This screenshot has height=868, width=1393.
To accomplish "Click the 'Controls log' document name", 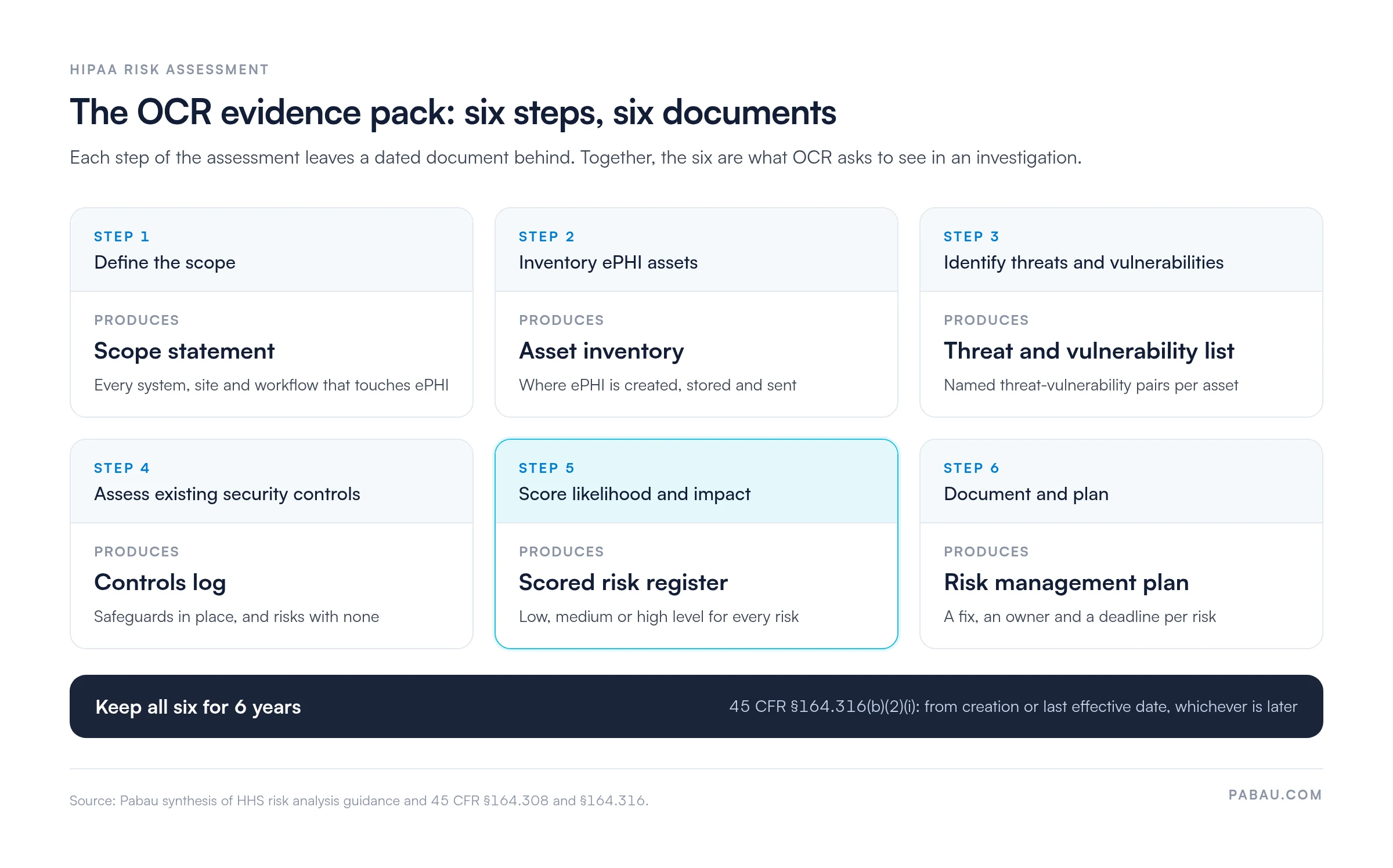I will tap(160, 583).
